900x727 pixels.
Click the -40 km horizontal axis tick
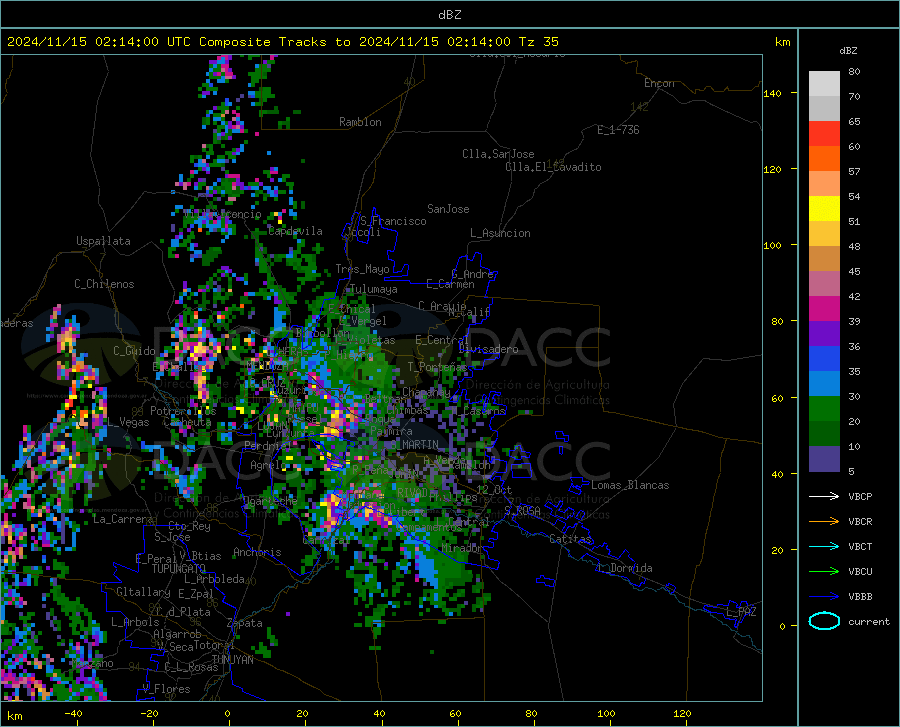73,713
